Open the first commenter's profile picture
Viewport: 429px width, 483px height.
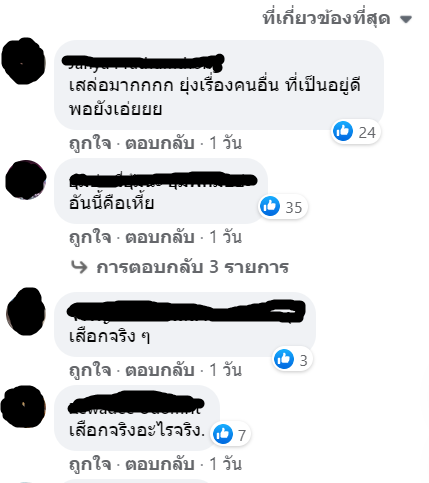pyautogui.click(x=23, y=61)
